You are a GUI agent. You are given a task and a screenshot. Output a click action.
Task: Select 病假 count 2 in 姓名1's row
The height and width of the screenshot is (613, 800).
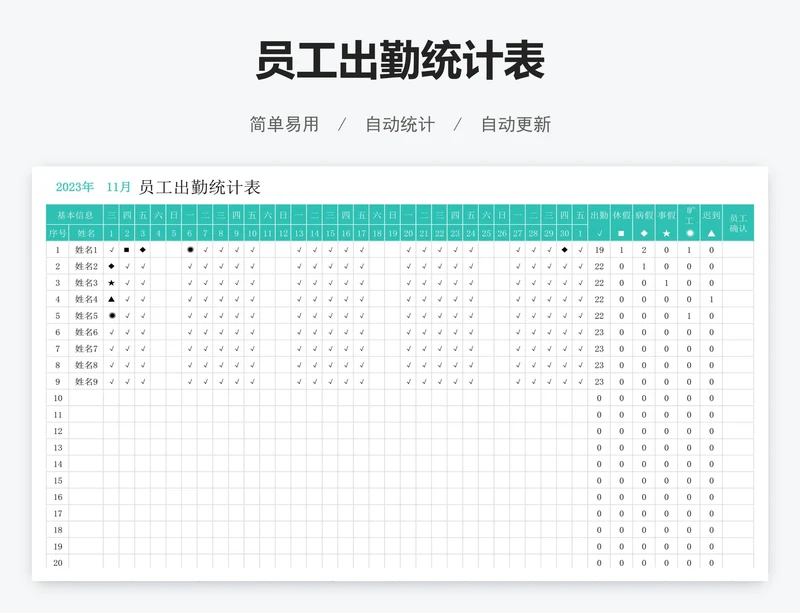(644, 250)
